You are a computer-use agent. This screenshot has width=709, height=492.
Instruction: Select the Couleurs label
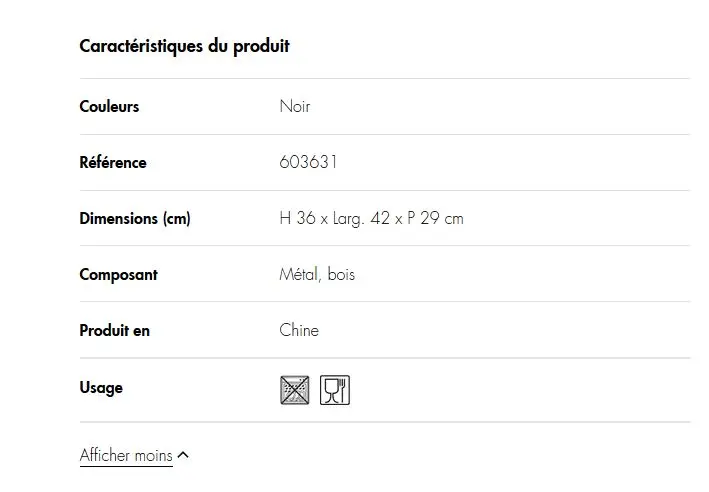[109, 107]
